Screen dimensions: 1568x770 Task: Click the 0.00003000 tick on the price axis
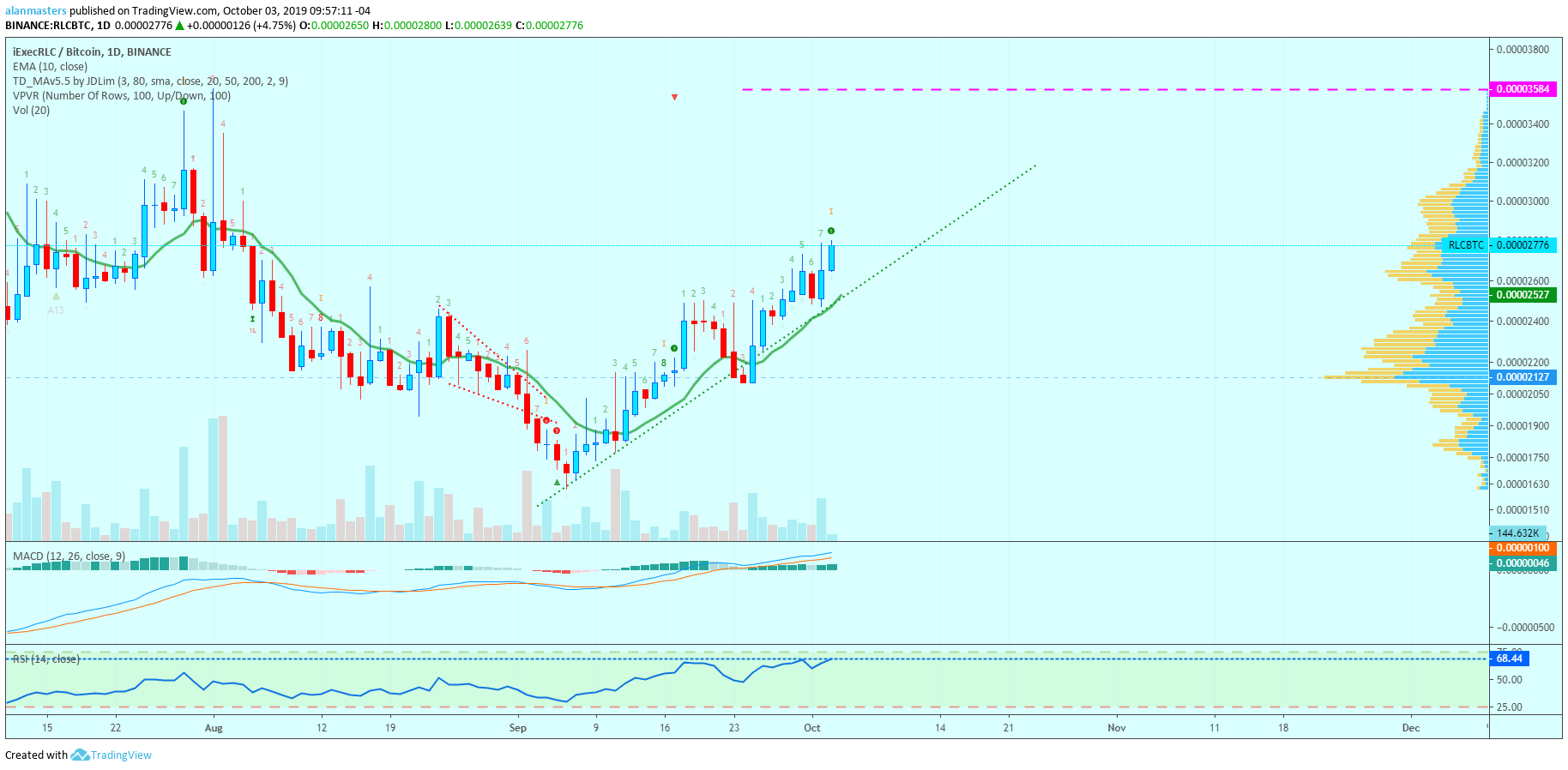[1523, 202]
